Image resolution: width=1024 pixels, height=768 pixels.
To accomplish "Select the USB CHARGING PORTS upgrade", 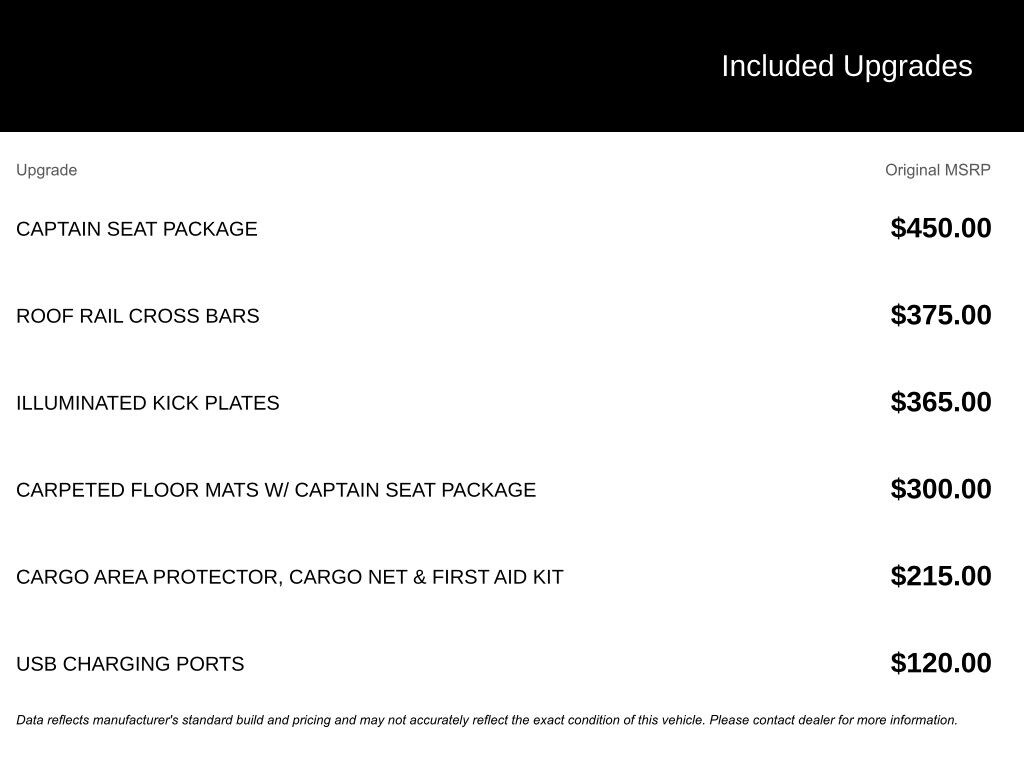I will coord(130,664).
